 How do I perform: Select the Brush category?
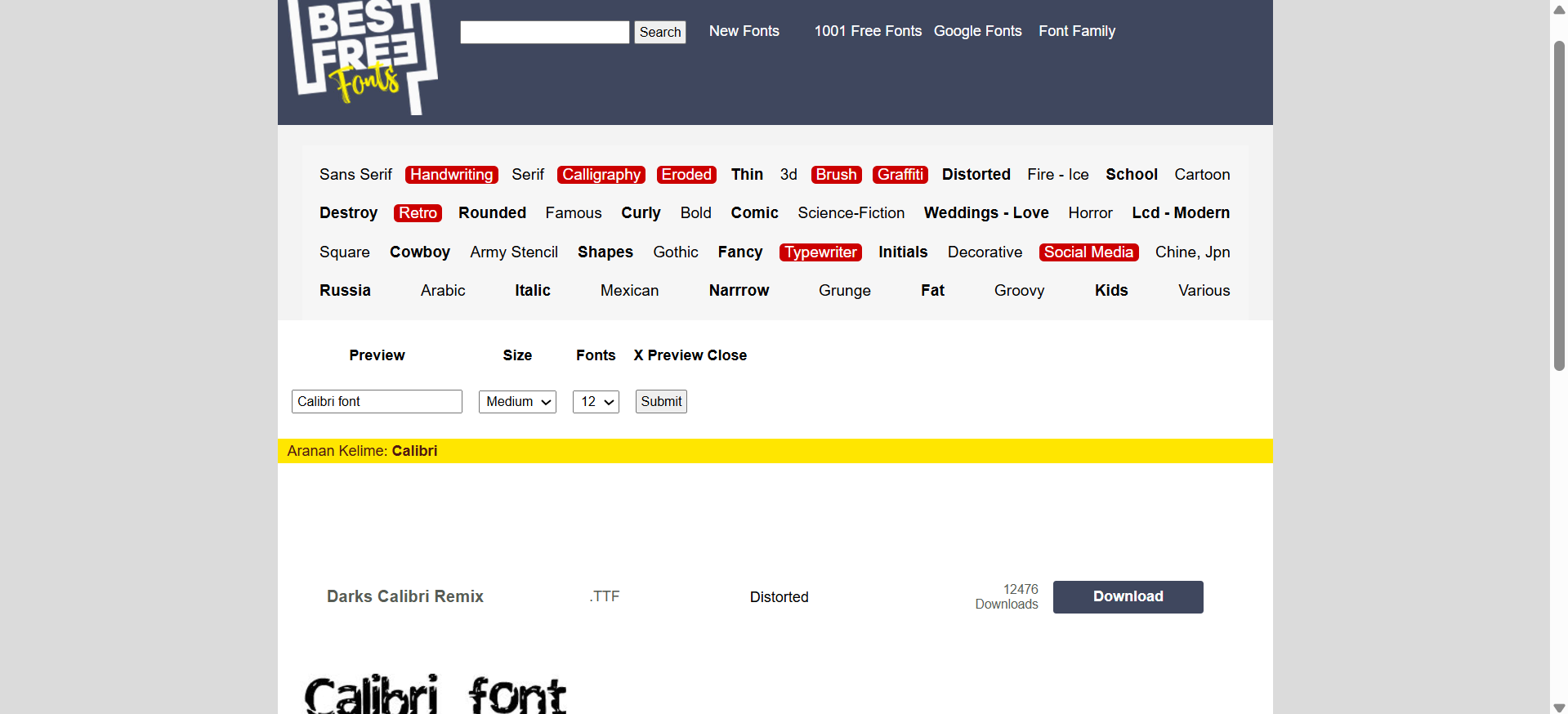click(x=837, y=175)
